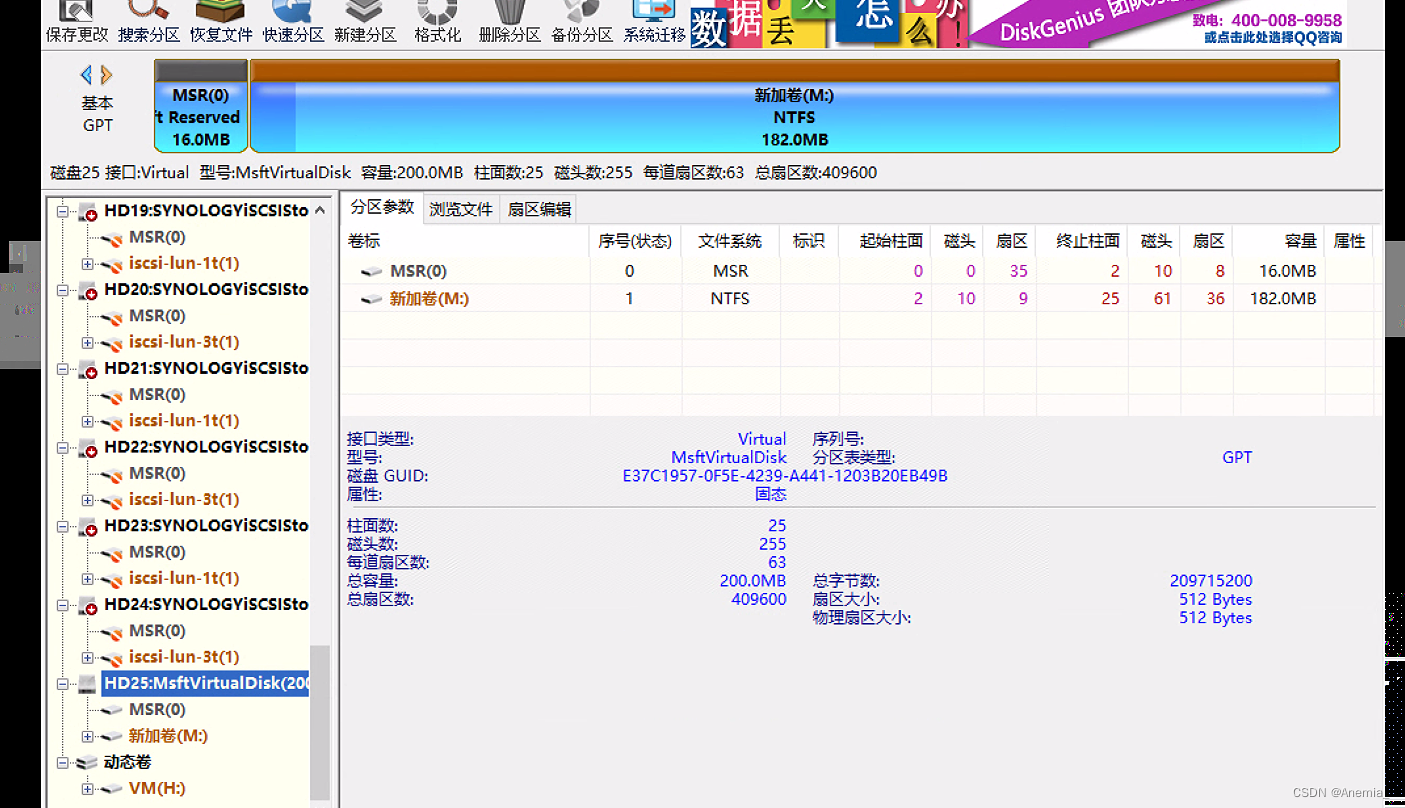
Task: Click the 格式化 toolbar icon
Action: pos(438,22)
